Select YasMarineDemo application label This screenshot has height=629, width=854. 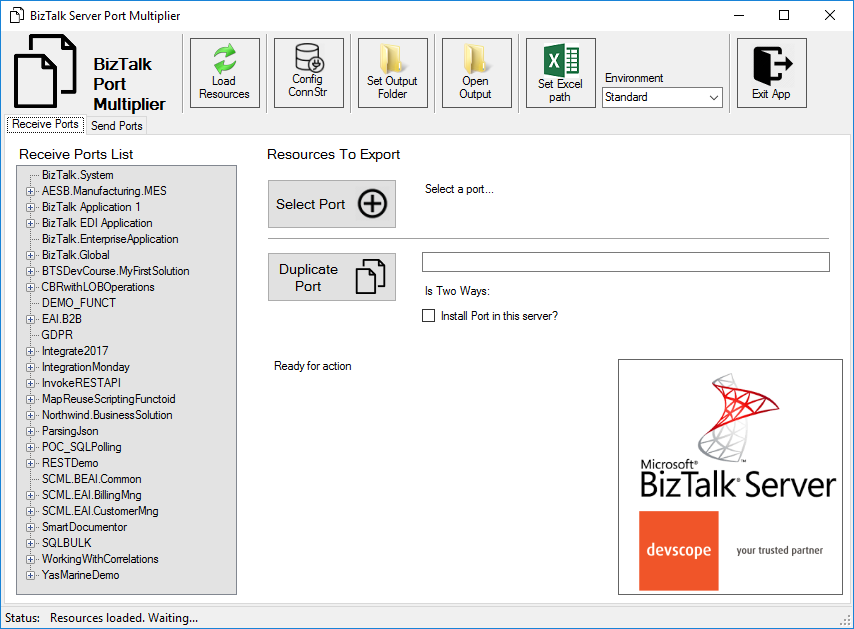point(81,575)
